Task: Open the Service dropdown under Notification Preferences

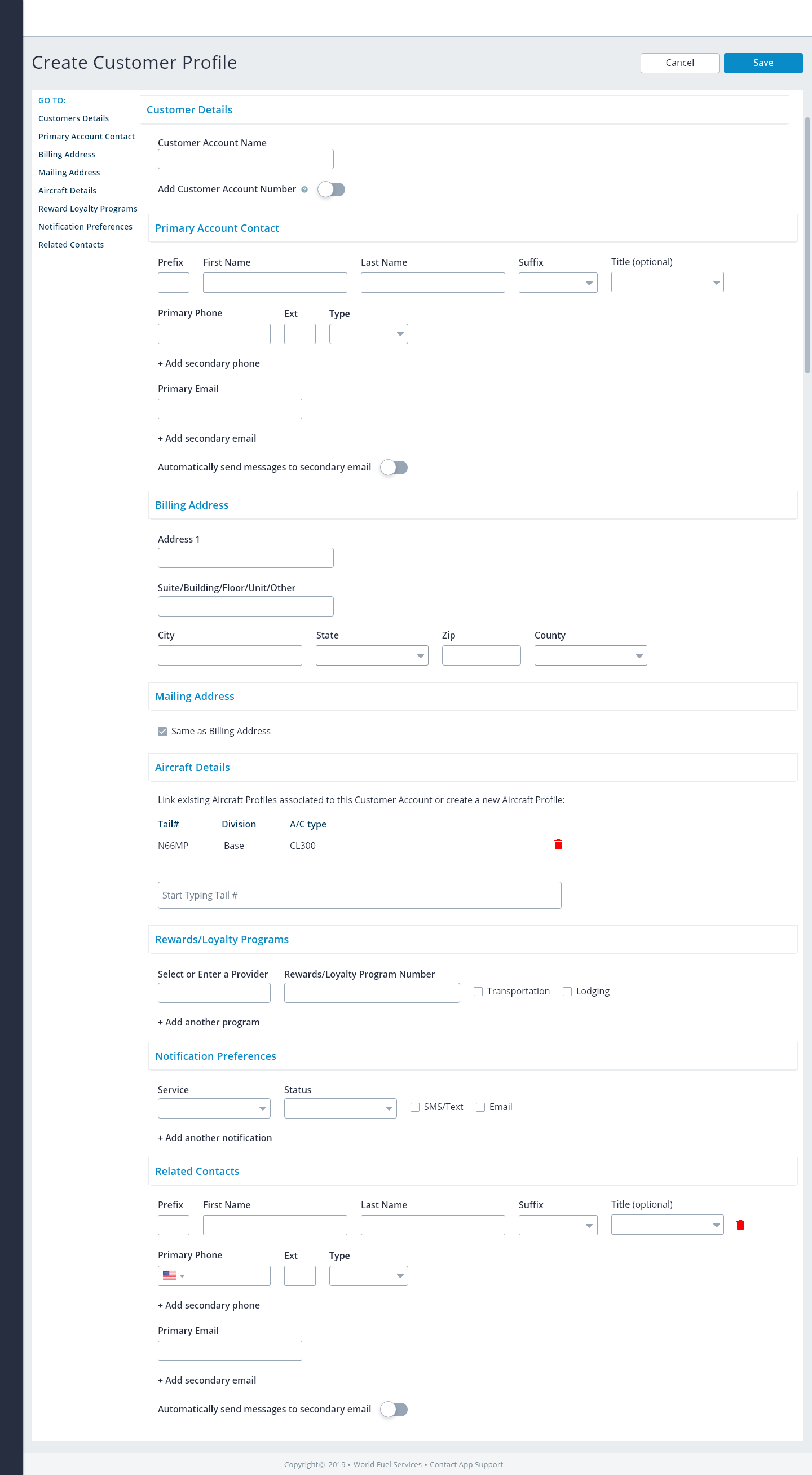Action: (214, 1108)
